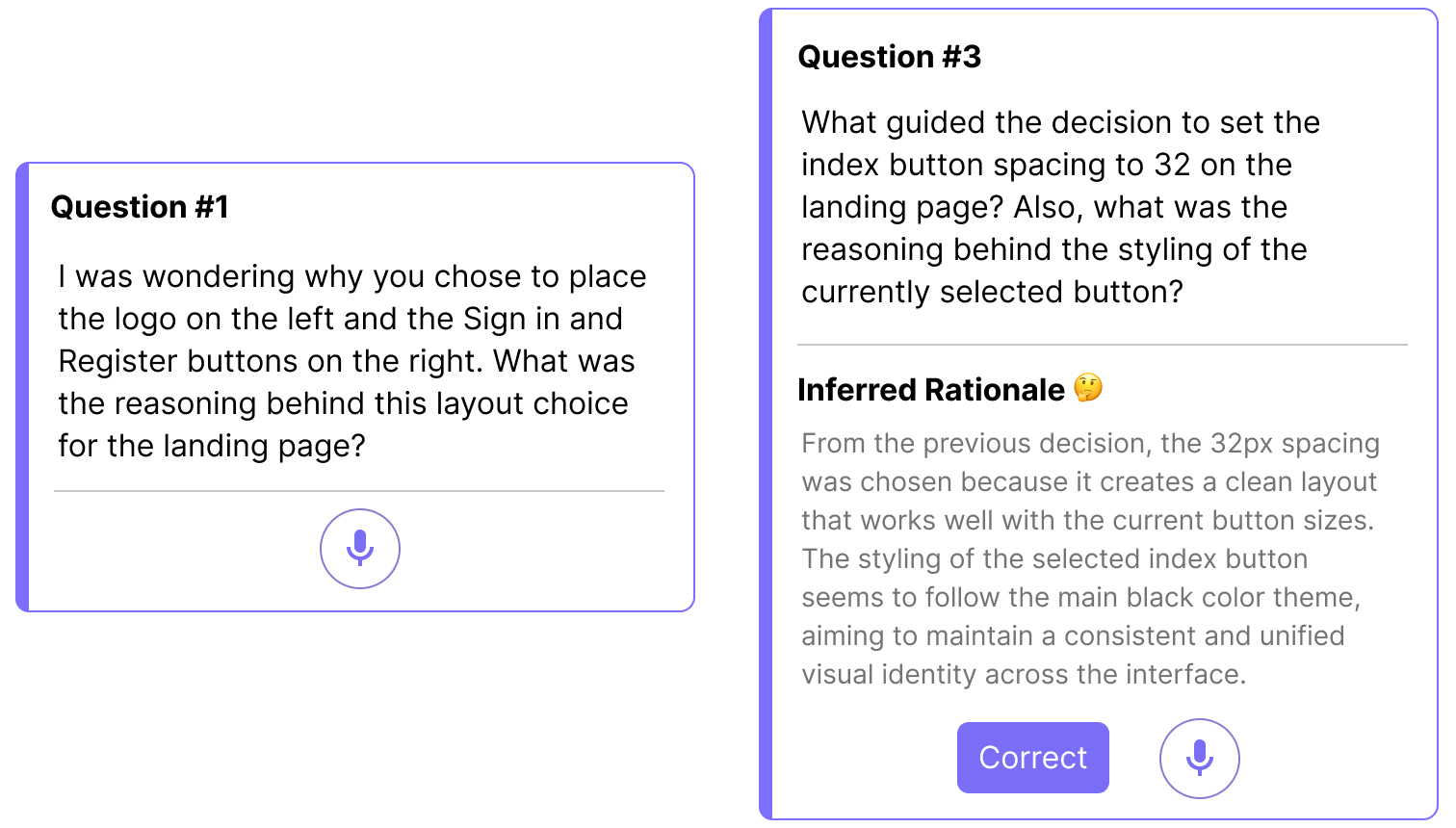Click the Question #1 card
Image resolution: width=1456 pixels, height=828 pixels.
coord(356,385)
